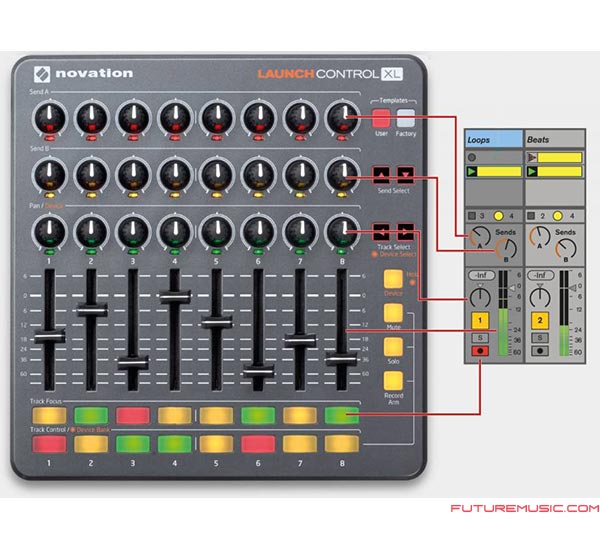Click the FUTUREMUSIC.COM link text

[525, 508]
